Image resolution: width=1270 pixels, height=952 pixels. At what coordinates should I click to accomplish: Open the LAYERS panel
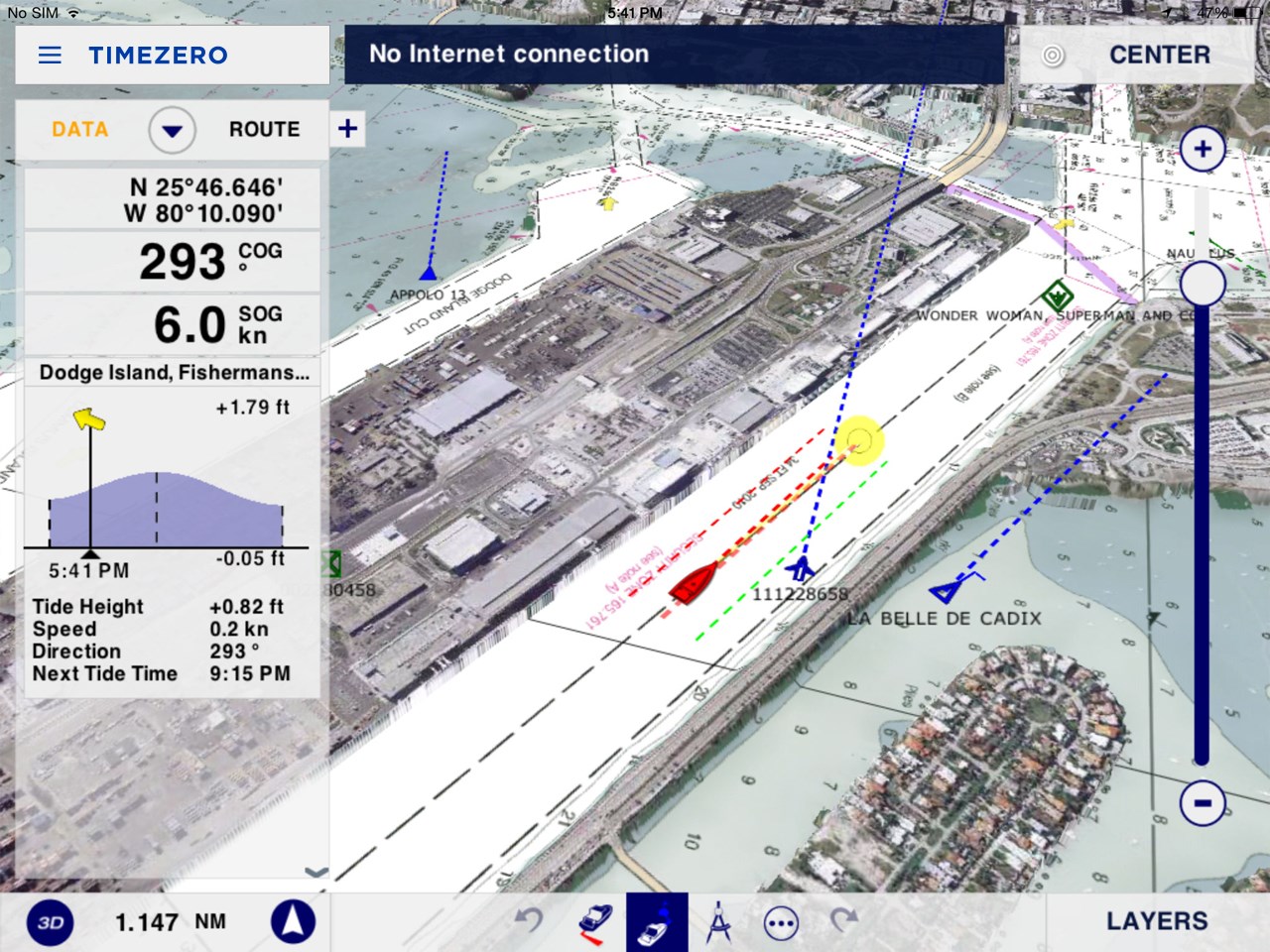(x=1157, y=921)
